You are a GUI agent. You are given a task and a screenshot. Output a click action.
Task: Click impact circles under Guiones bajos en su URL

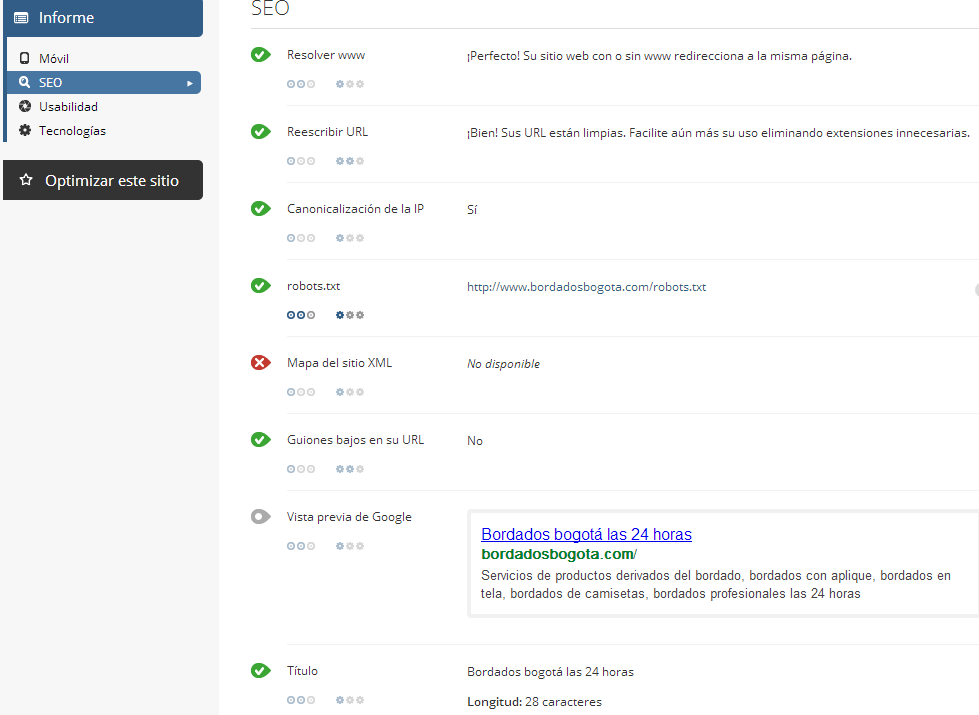(301, 469)
